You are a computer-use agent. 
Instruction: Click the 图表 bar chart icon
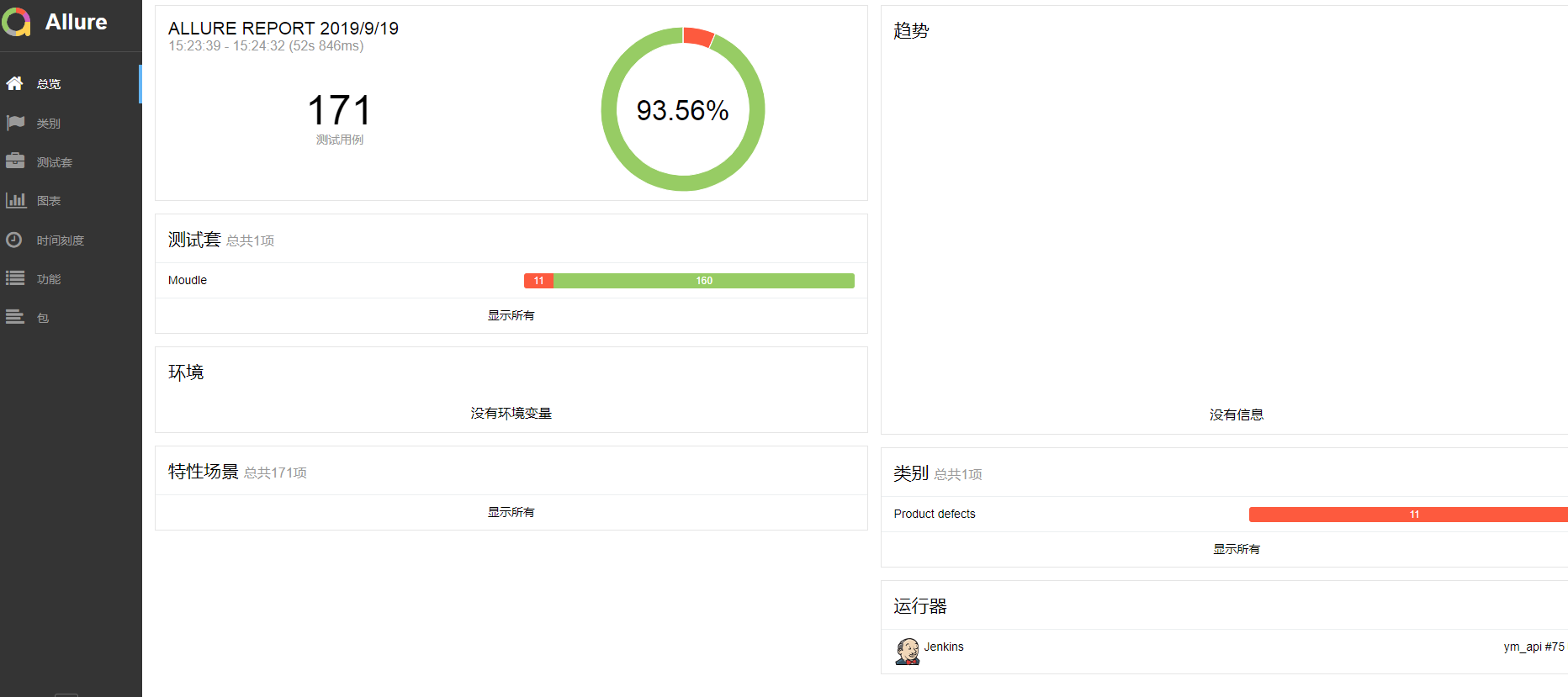(x=15, y=200)
